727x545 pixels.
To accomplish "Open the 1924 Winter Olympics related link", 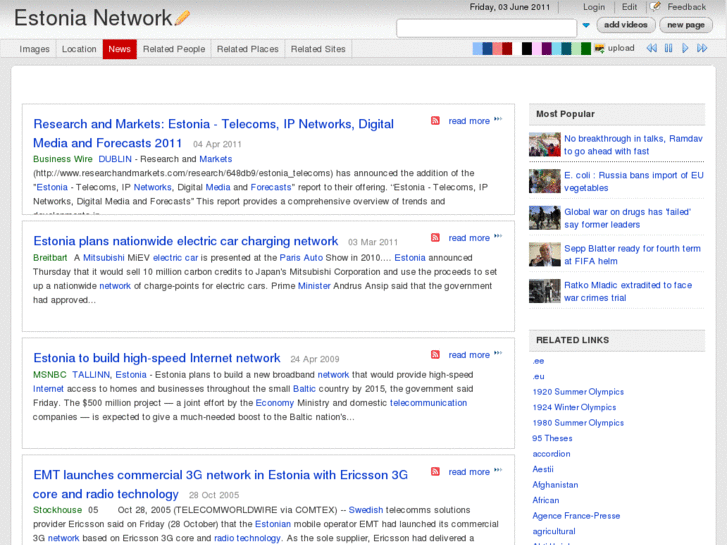I will click(574, 407).
